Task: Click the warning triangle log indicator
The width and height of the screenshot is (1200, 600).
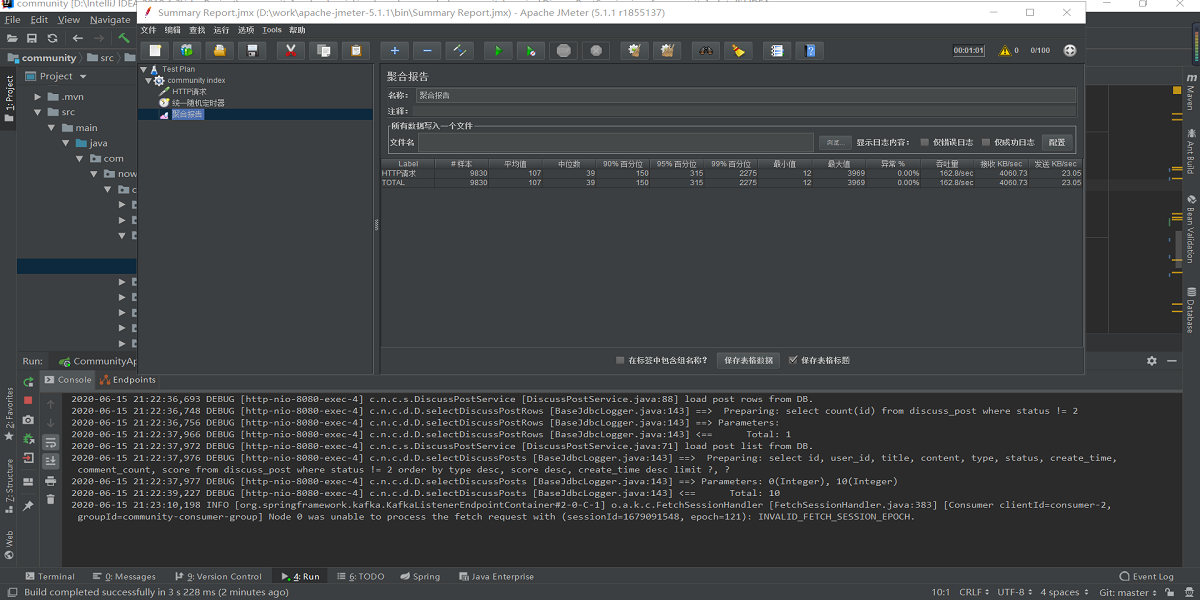Action: click(x=1003, y=50)
